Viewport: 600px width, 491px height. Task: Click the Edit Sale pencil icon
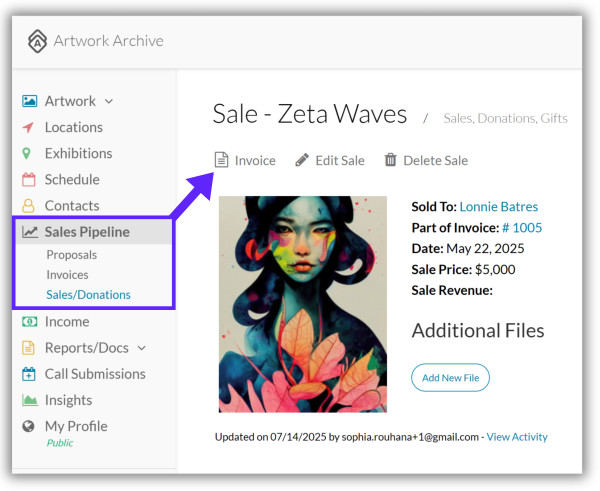pos(302,160)
